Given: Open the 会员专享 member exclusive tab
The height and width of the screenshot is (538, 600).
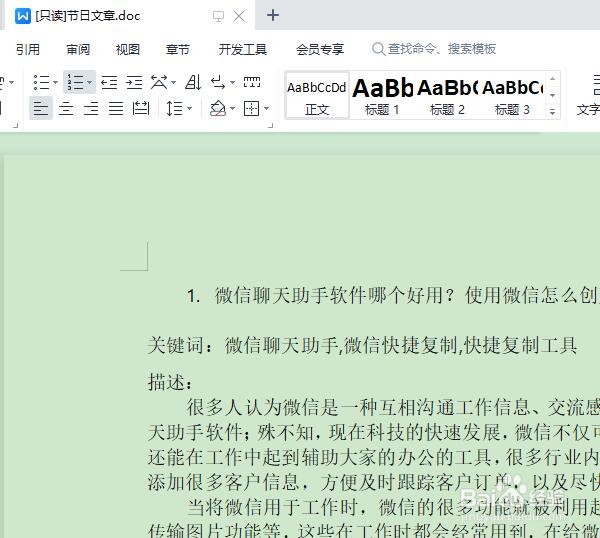Looking at the screenshot, I should (x=320, y=49).
